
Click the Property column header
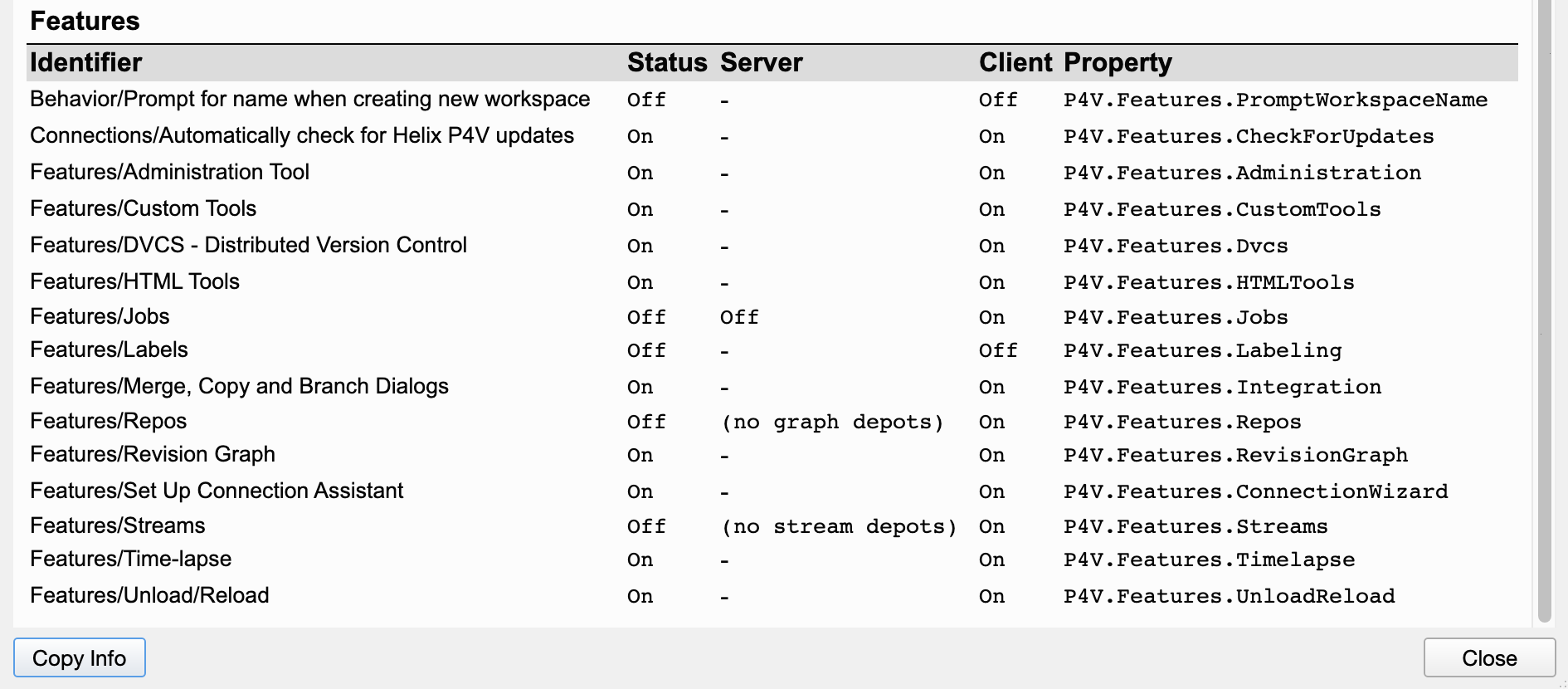[x=1118, y=63]
